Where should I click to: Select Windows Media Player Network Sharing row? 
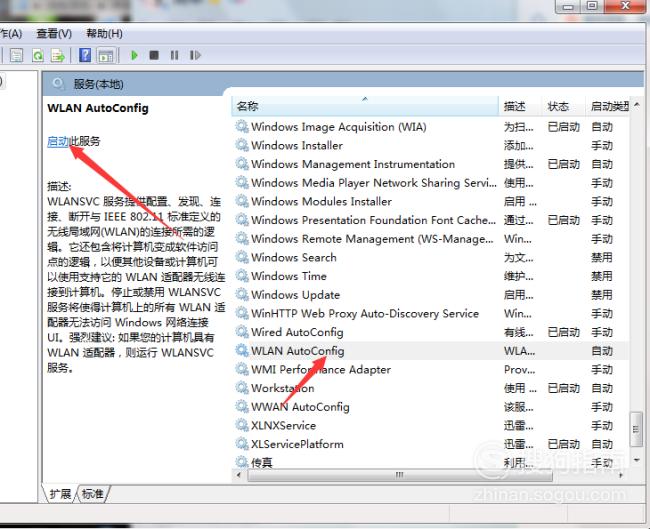[x=430, y=182]
